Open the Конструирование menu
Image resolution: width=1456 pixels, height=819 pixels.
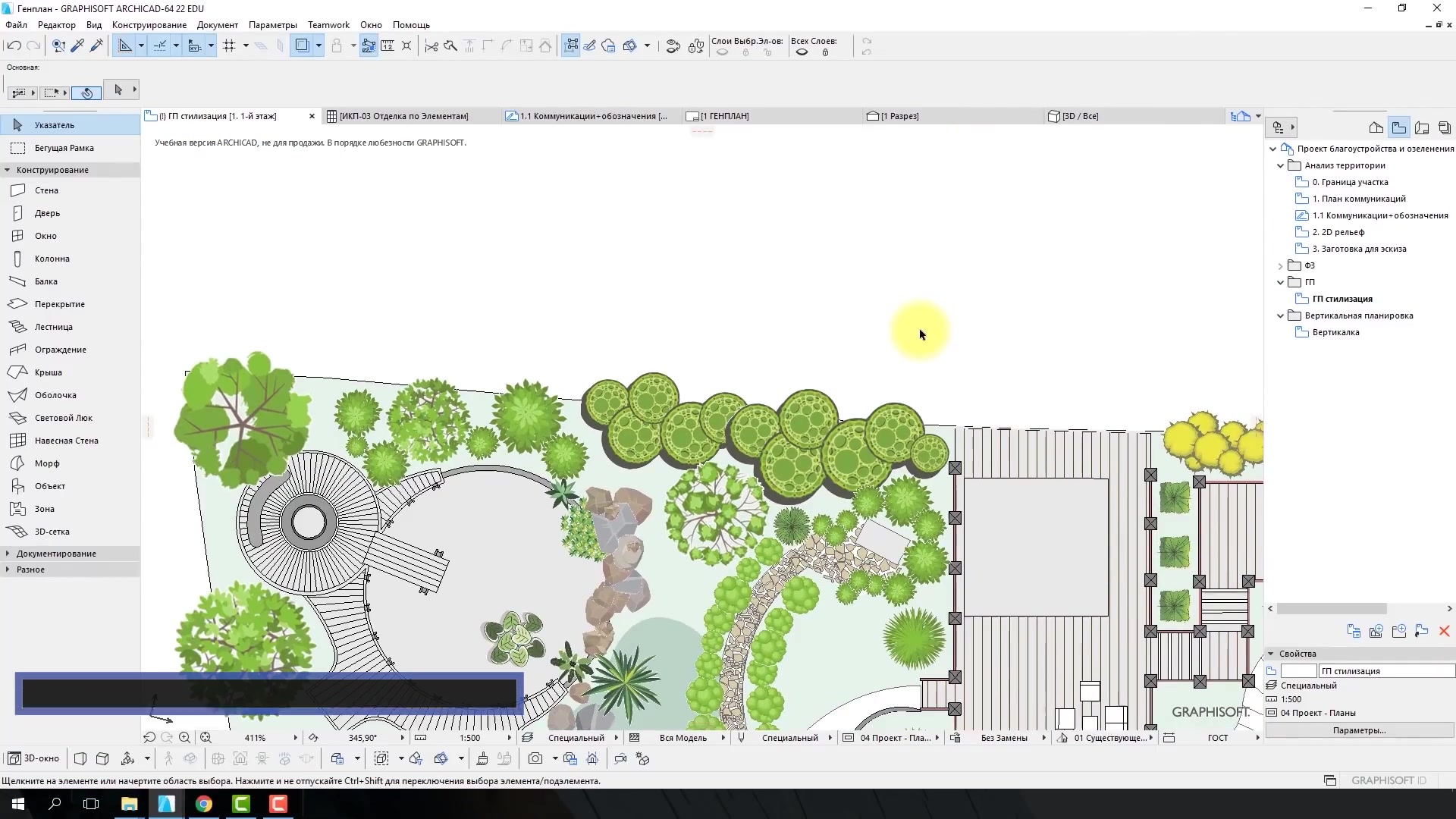click(x=149, y=24)
